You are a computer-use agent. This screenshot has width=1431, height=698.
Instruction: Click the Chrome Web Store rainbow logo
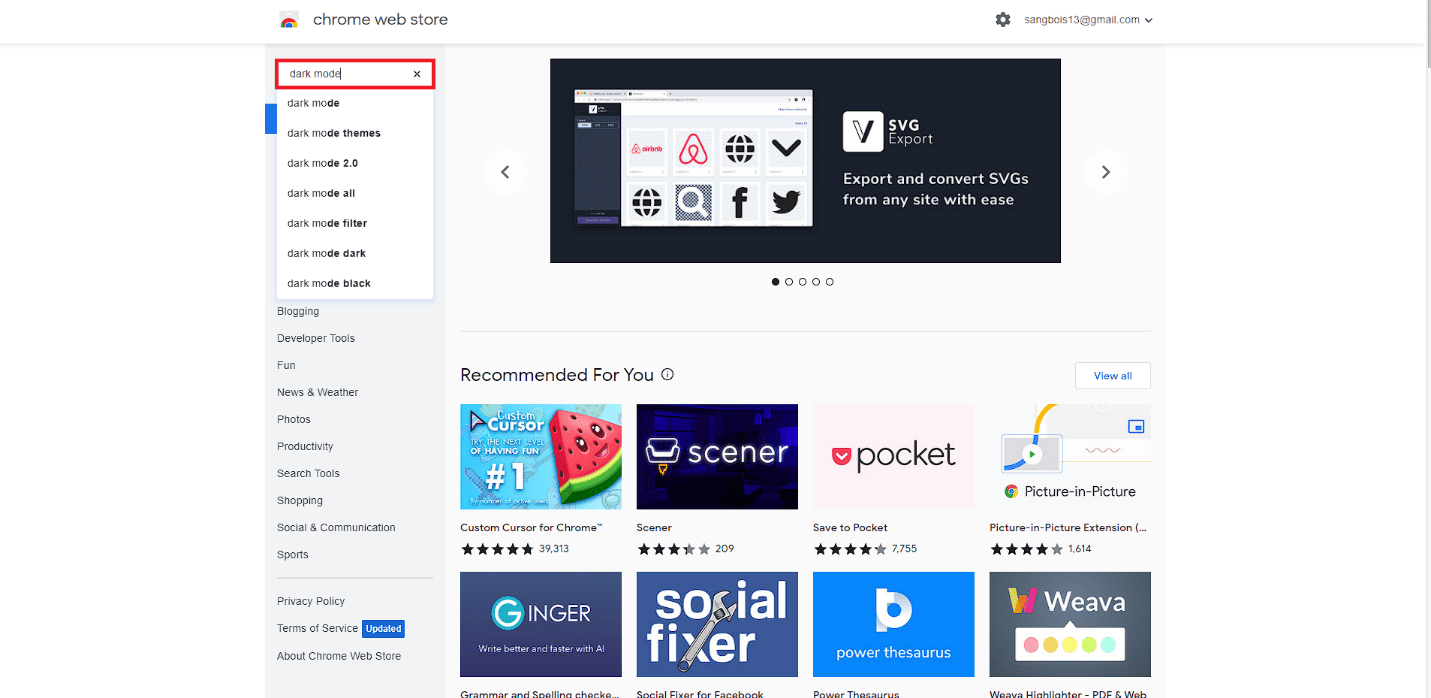(x=289, y=20)
